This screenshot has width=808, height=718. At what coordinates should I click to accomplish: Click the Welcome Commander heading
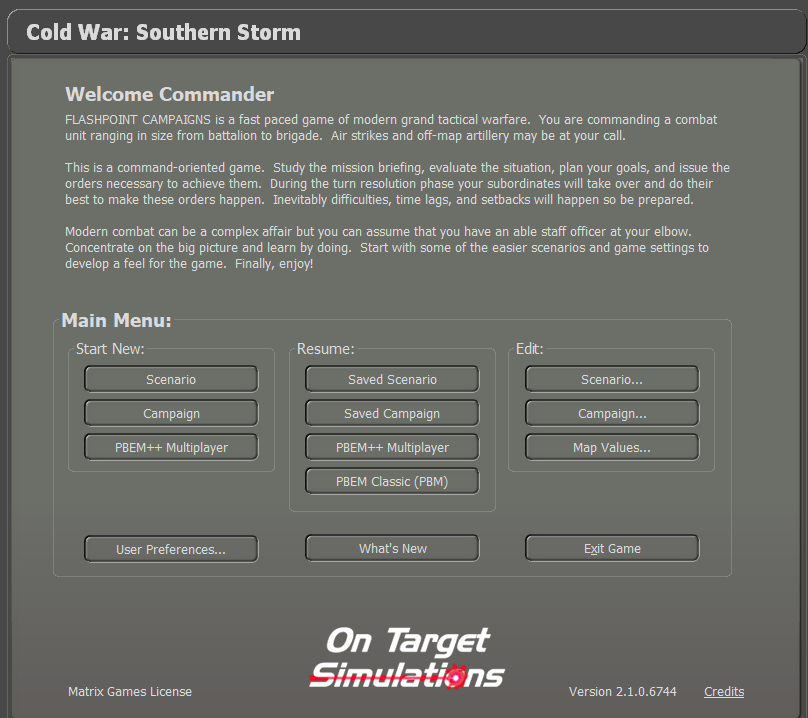pos(170,94)
